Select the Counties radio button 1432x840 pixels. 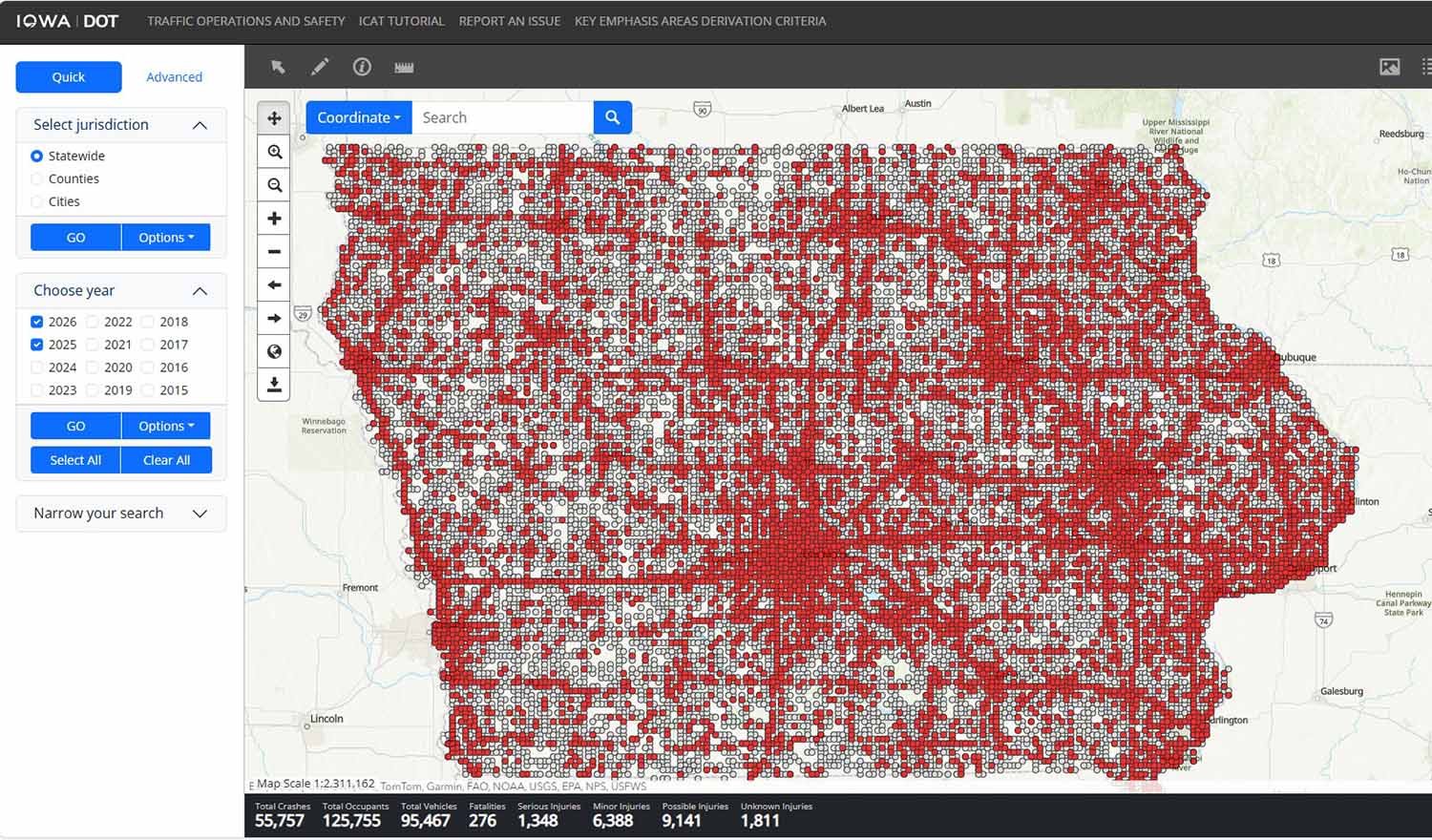(37, 178)
